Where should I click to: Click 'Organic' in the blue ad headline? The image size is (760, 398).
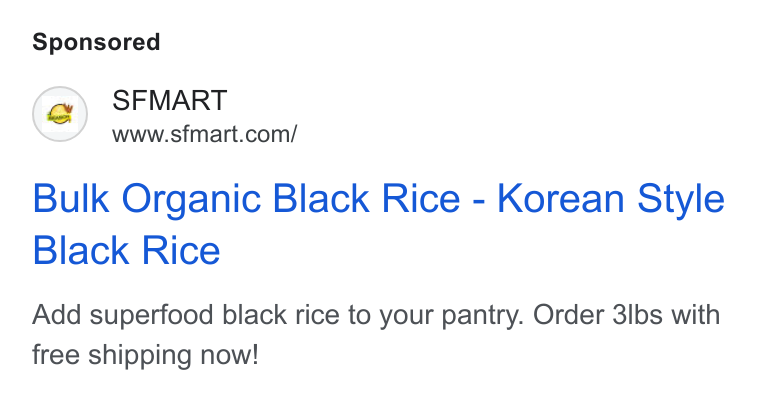tap(191, 200)
